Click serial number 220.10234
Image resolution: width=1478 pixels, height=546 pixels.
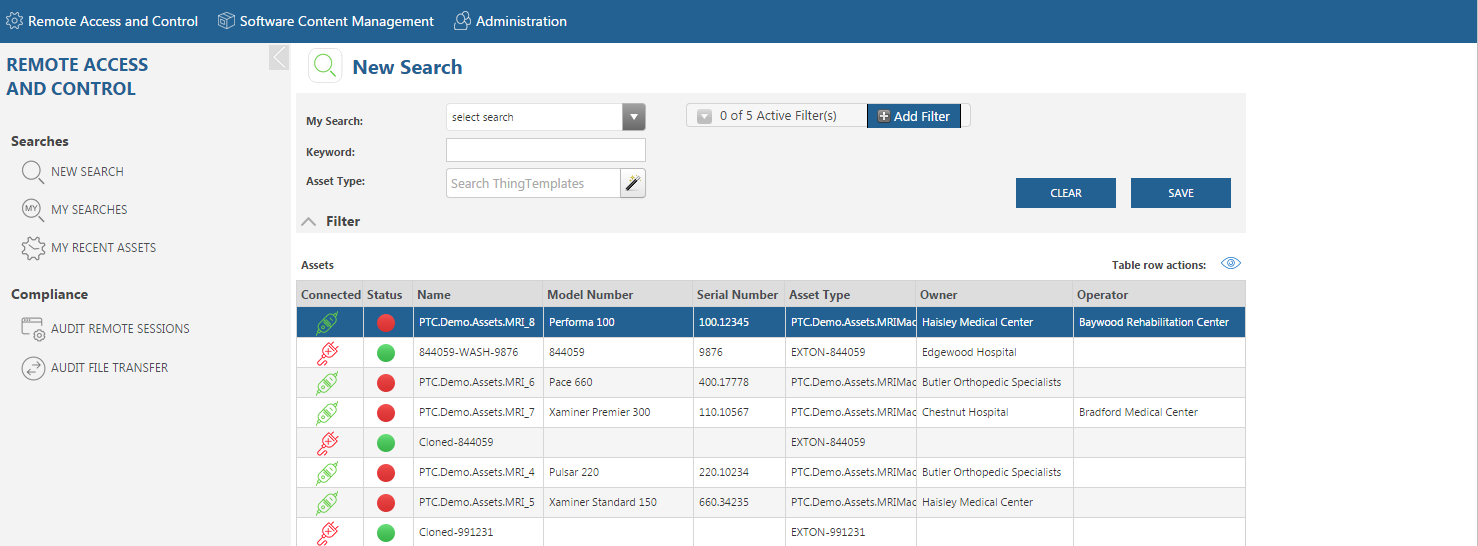(x=739, y=473)
